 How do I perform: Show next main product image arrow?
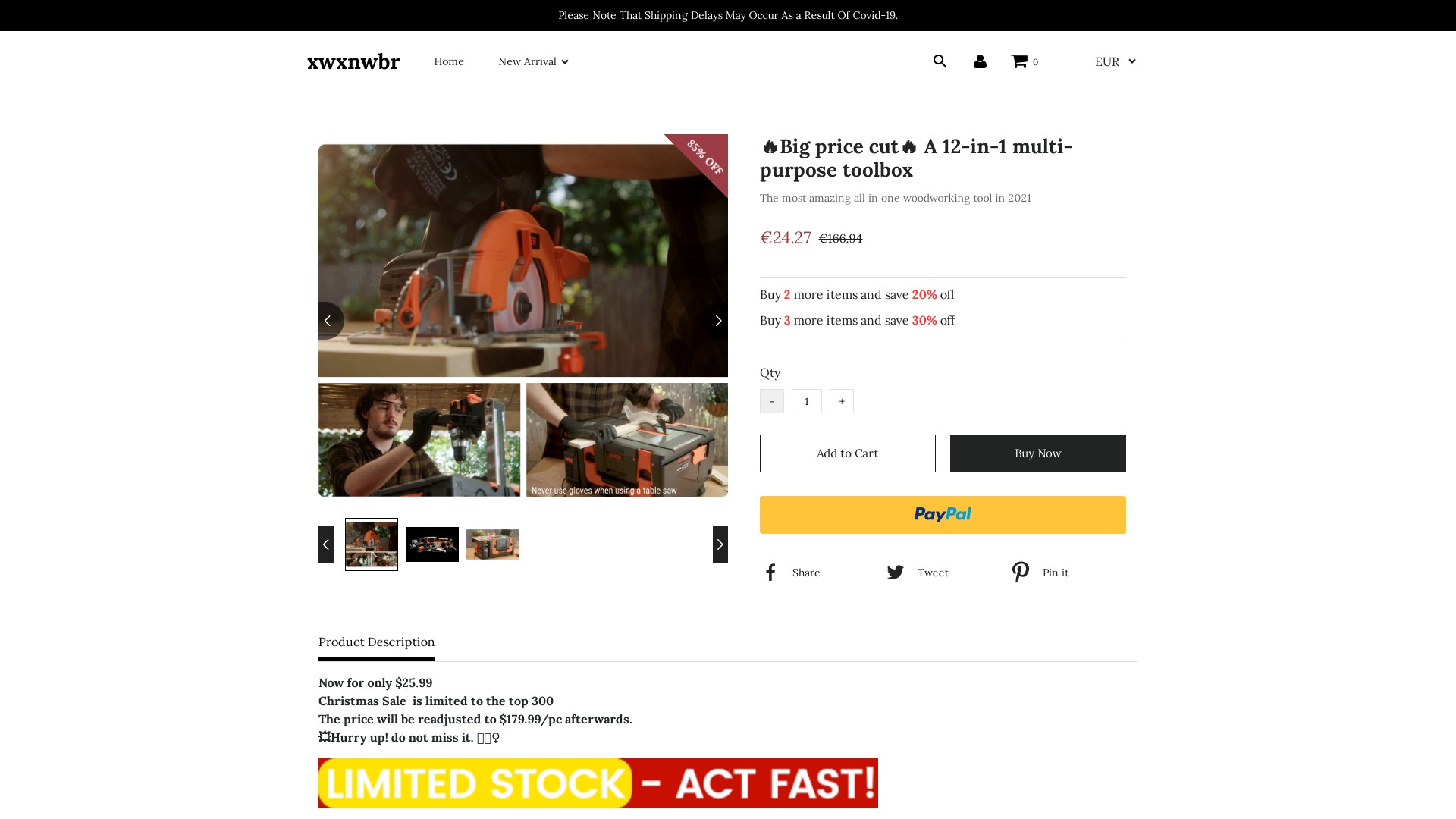click(717, 321)
